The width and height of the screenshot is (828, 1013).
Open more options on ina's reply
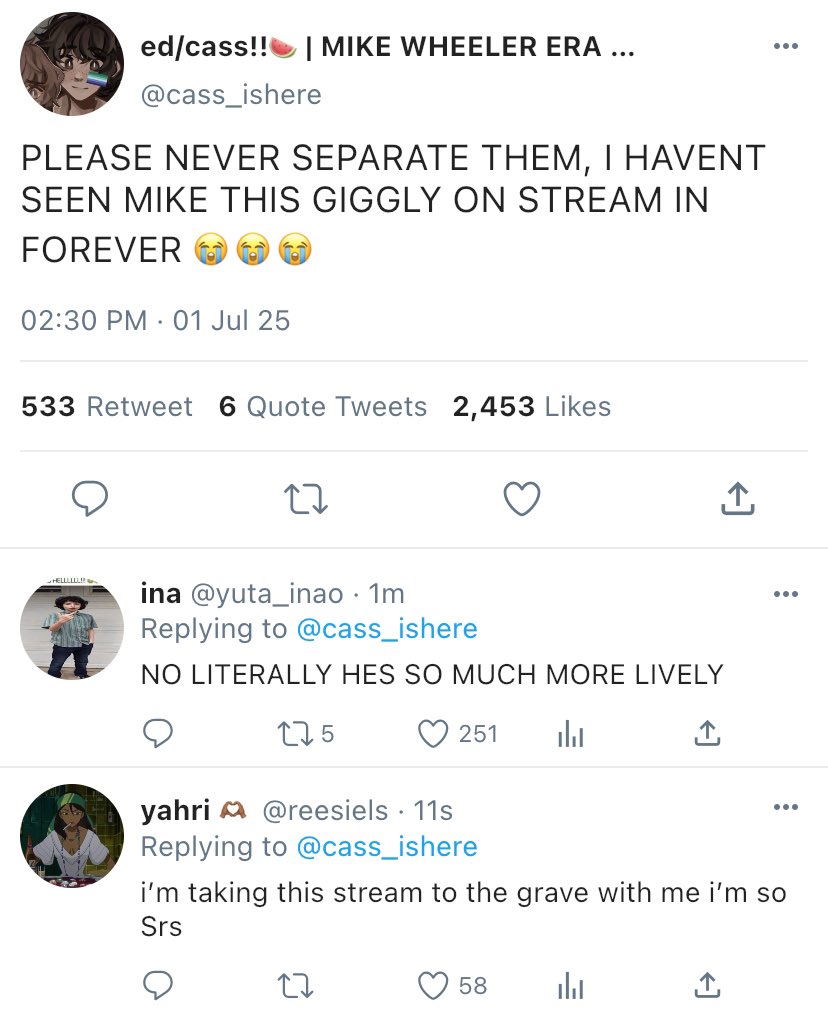coord(786,594)
